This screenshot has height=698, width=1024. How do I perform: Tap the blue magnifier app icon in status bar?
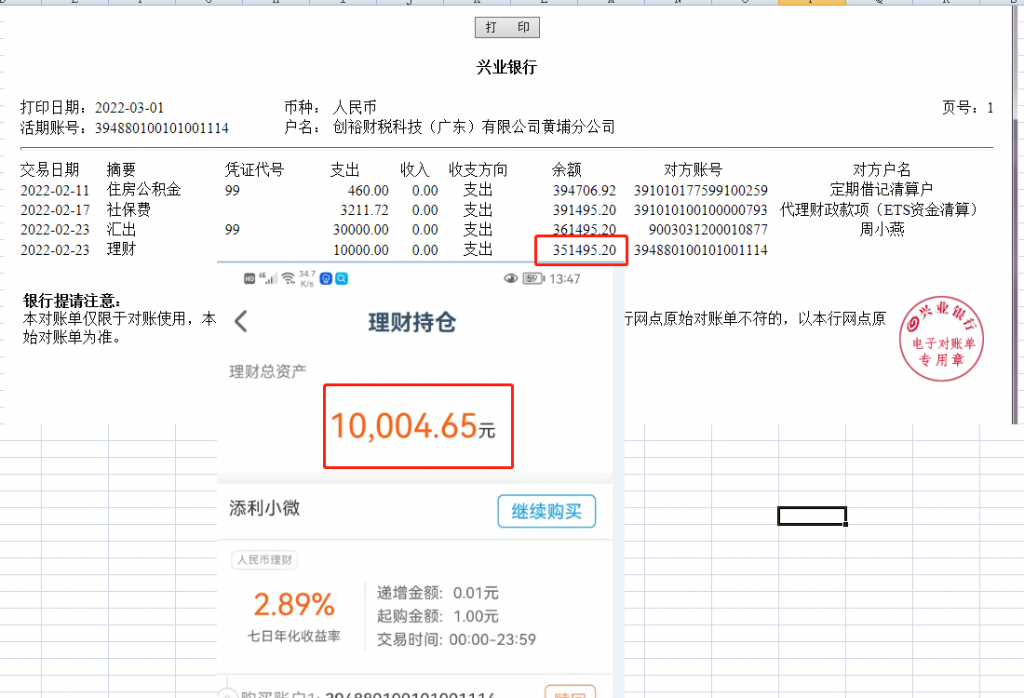341,279
